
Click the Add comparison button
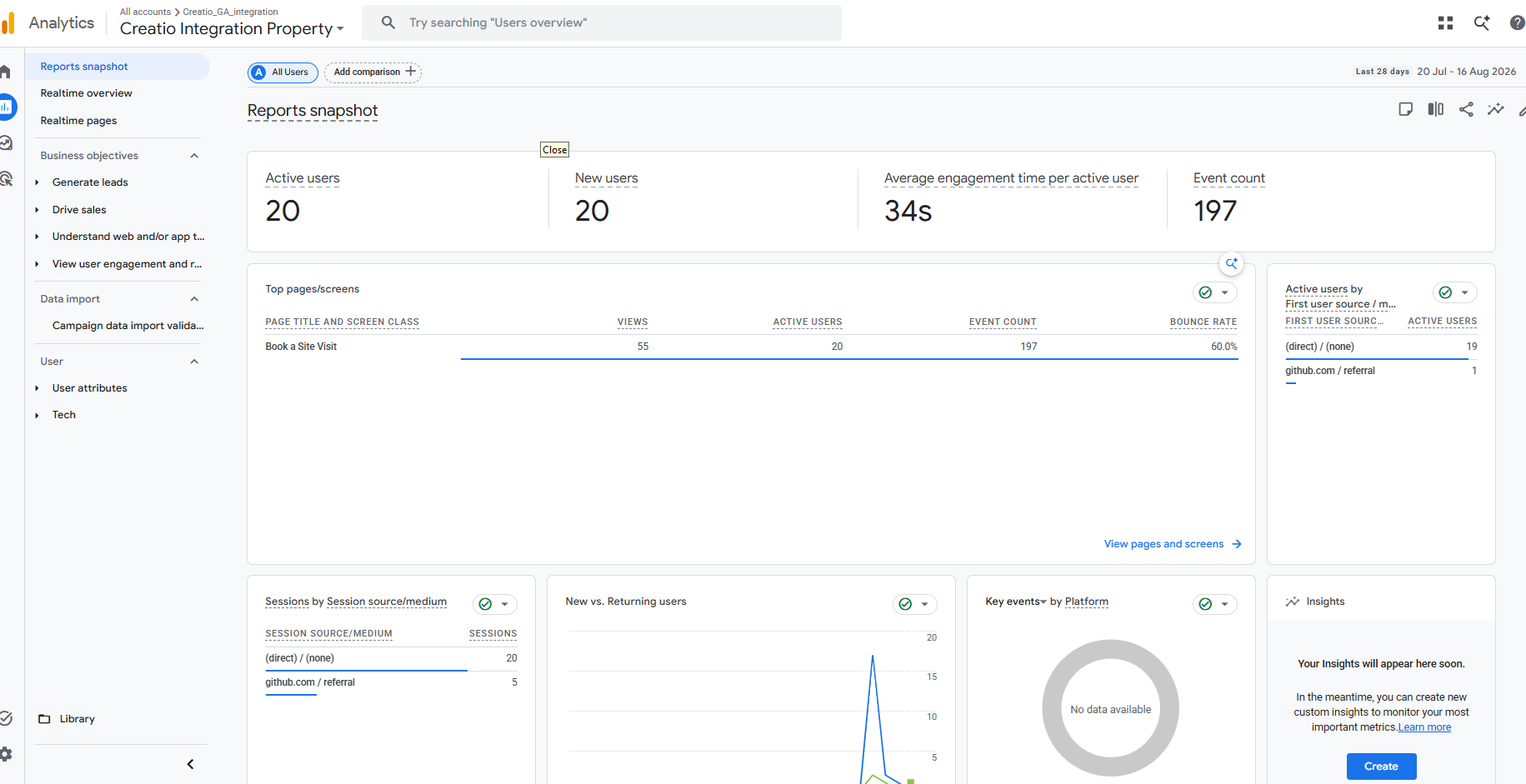[x=373, y=72]
